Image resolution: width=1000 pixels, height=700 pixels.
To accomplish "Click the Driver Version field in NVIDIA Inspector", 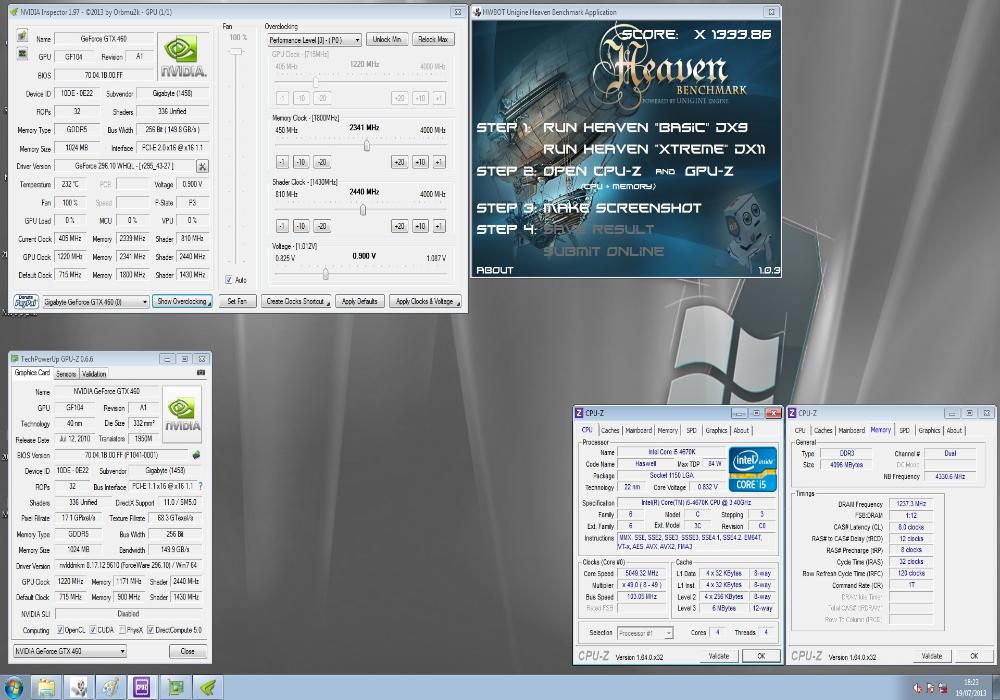I will (x=124, y=166).
